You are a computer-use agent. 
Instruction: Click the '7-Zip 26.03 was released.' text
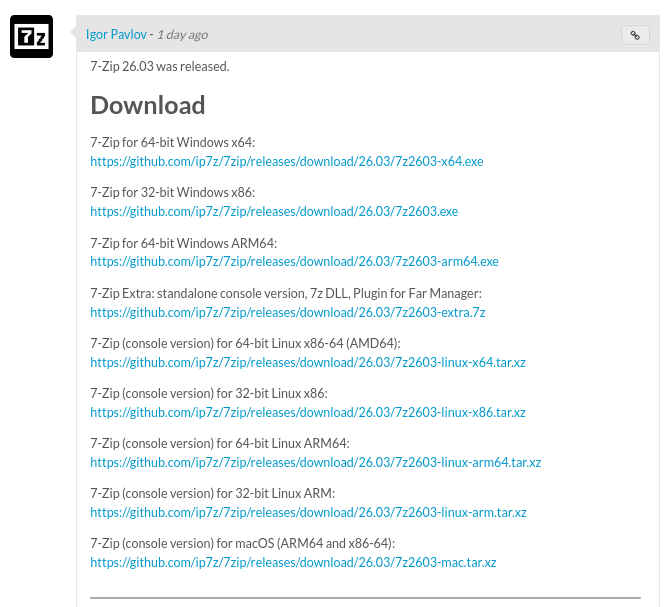[160, 67]
